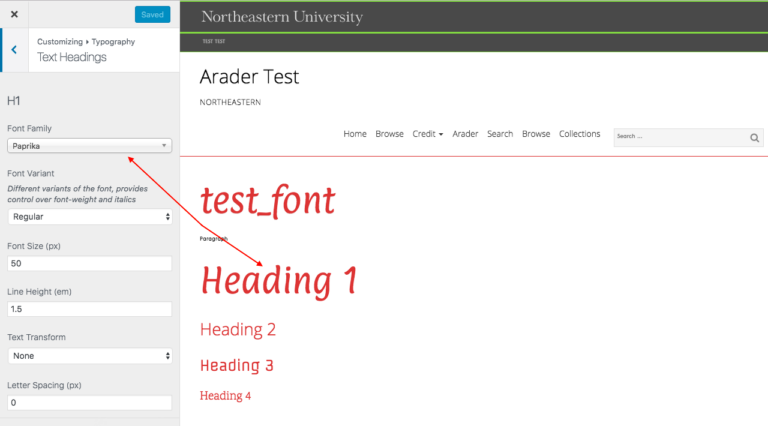
Task: Focus the Letter Spacing input field
Action: 89,402
